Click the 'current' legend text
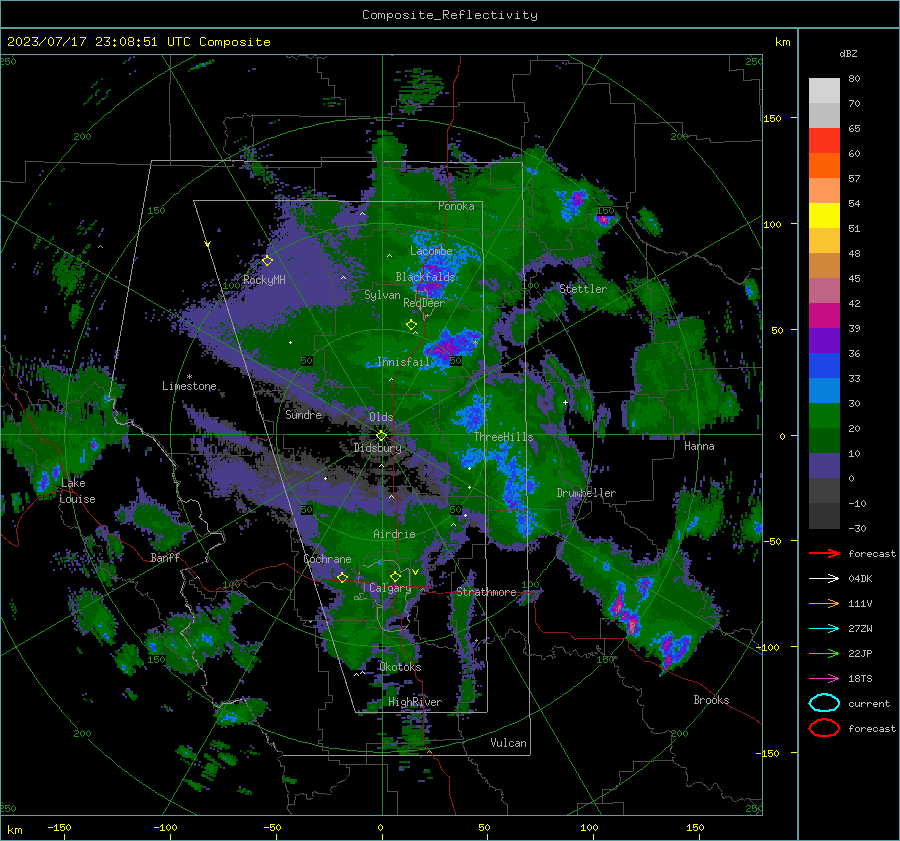Viewport: 900px width, 841px height. click(x=869, y=704)
